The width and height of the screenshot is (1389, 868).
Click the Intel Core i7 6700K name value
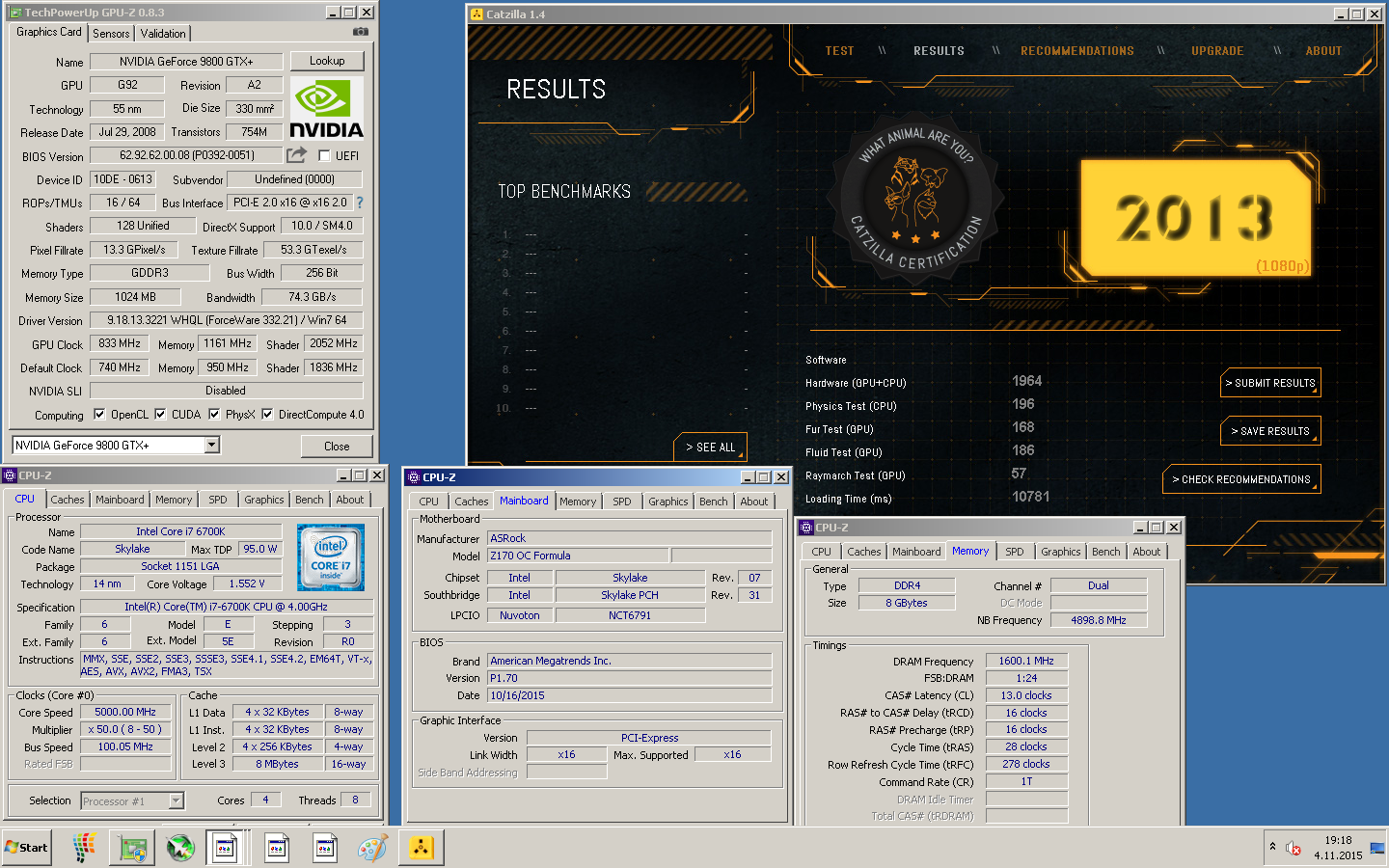pyautogui.click(x=180, y=531)
